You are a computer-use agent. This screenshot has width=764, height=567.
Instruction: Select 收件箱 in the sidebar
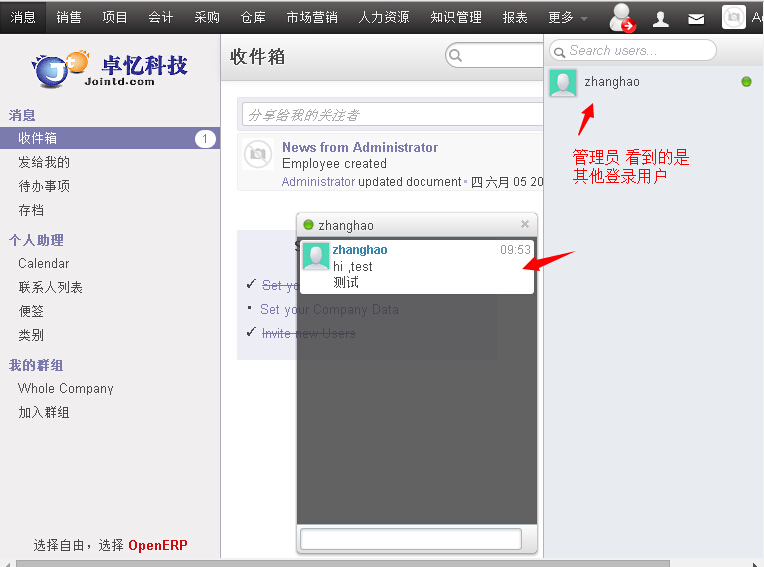(x=38, y=138)
